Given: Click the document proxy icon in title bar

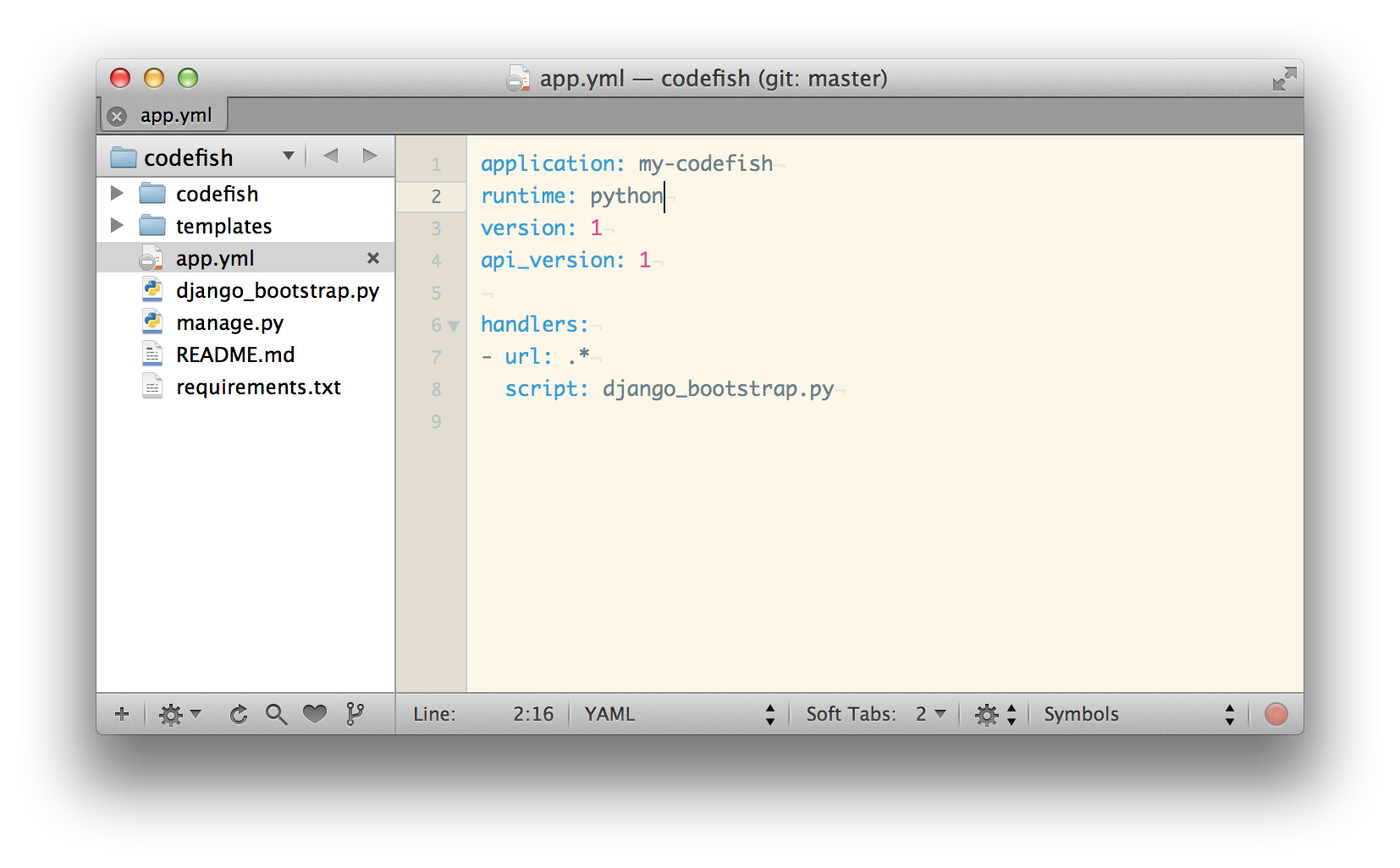Looking at the screenshot, I should click(x=518, y=79).
